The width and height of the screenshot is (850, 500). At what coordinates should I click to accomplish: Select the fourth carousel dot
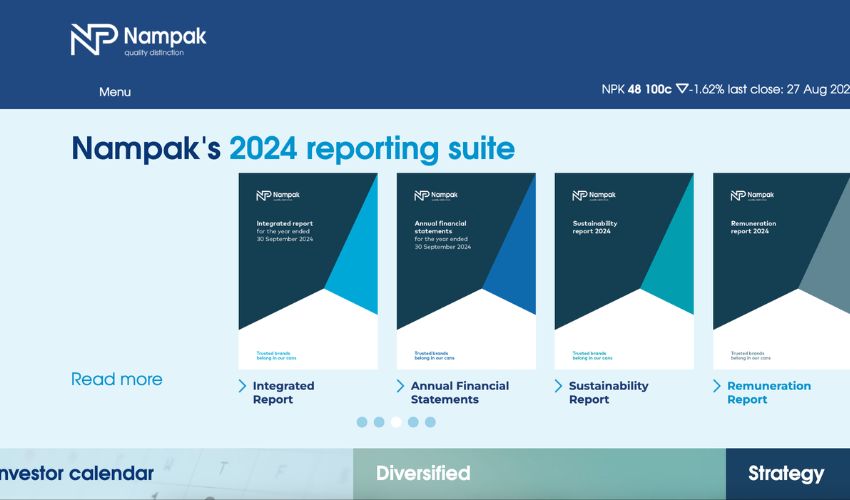coord(413,422)
